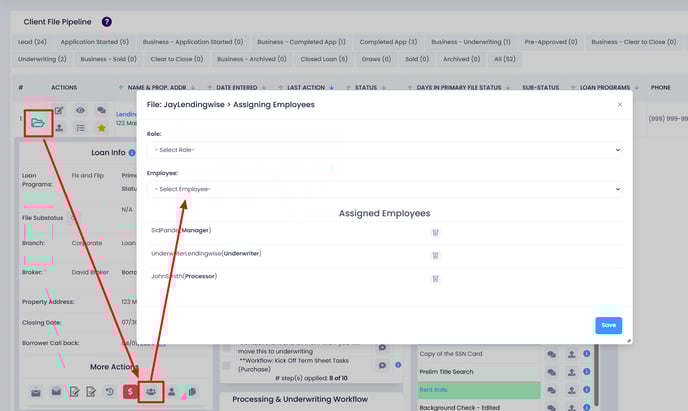Viewport: 688px width, 411px height.
Task: Click upload icon for Rent Rolls document
Action: pyautogui.click(x=571, y=390)
